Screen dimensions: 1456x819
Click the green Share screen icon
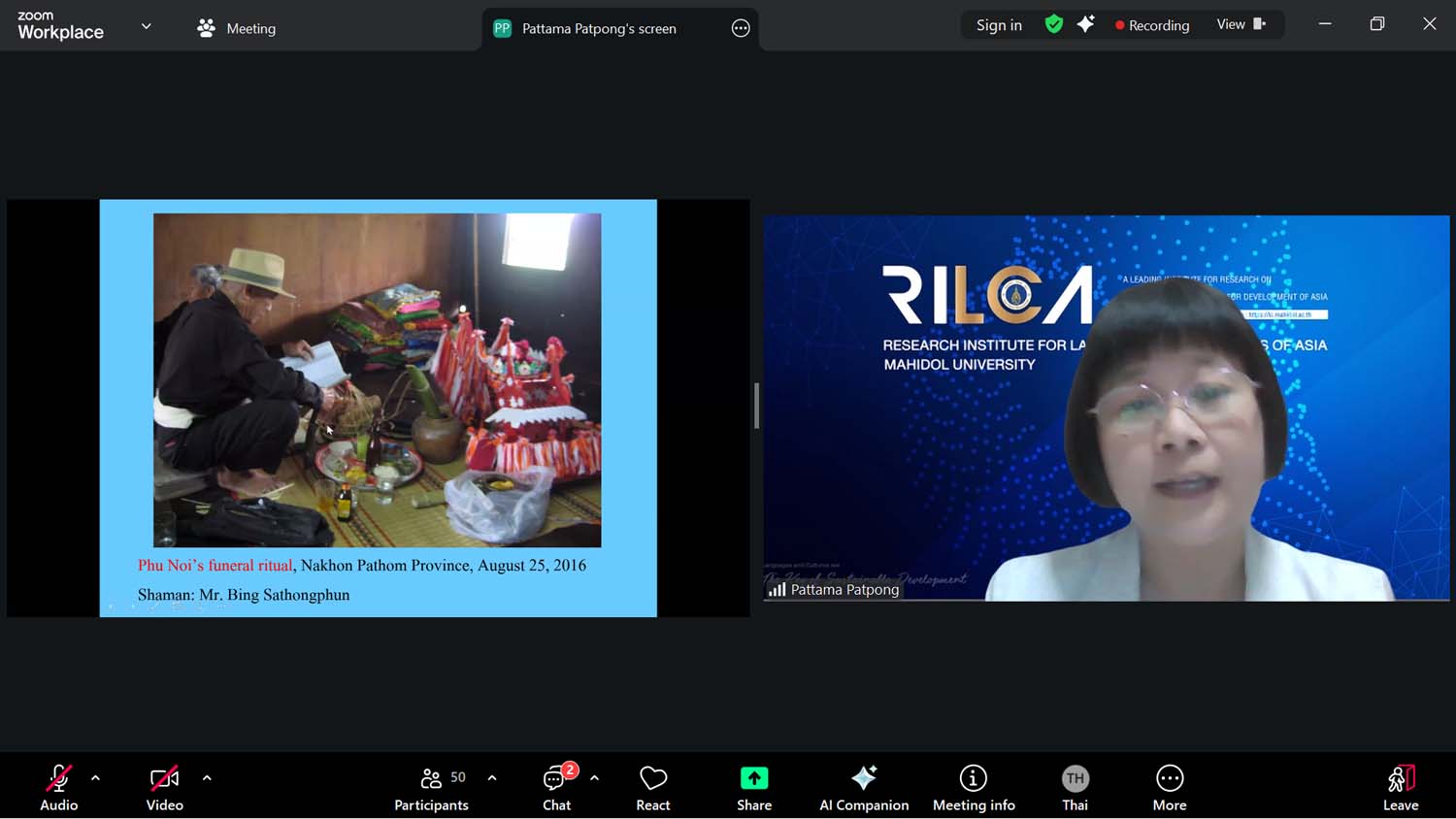click(753, 778)
